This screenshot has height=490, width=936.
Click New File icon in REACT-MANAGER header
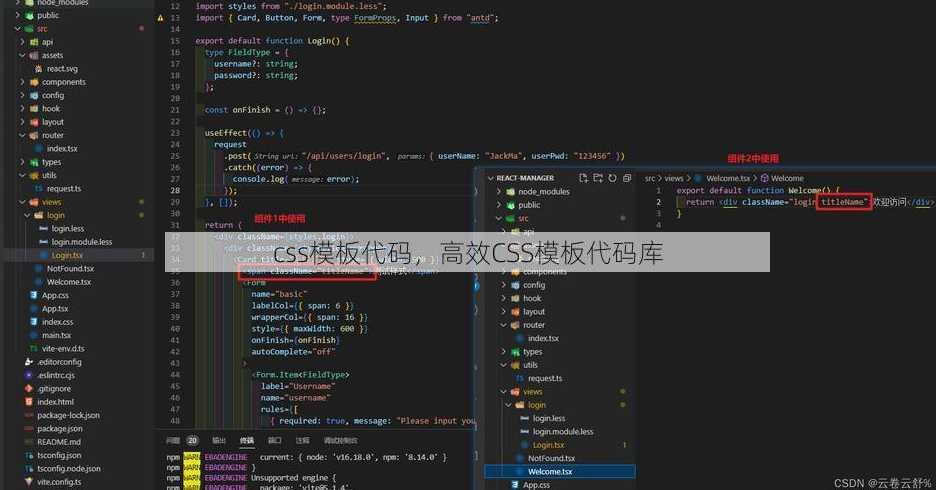click(583, 178)
